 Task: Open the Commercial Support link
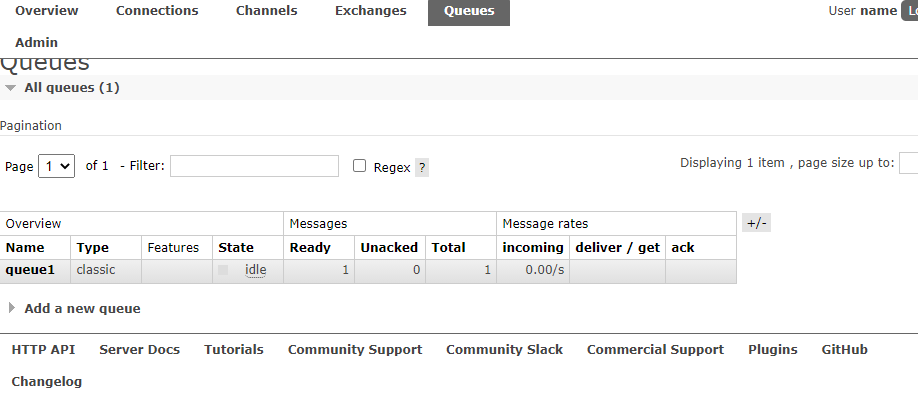click(655, 350)
